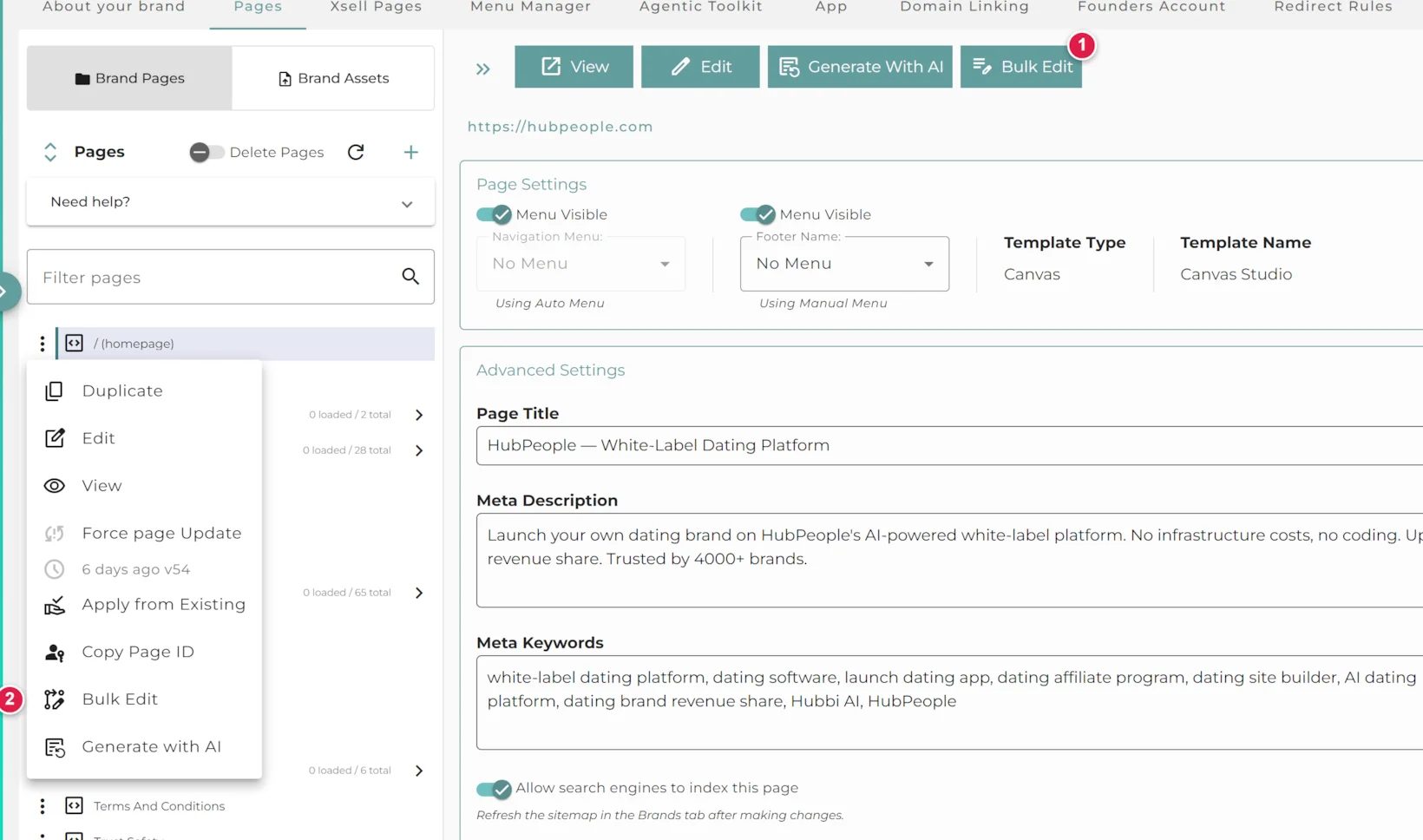Click Terms And Conditions page icon
Viewport: 1423px width, 840px height.
click(x=75, y=805)
